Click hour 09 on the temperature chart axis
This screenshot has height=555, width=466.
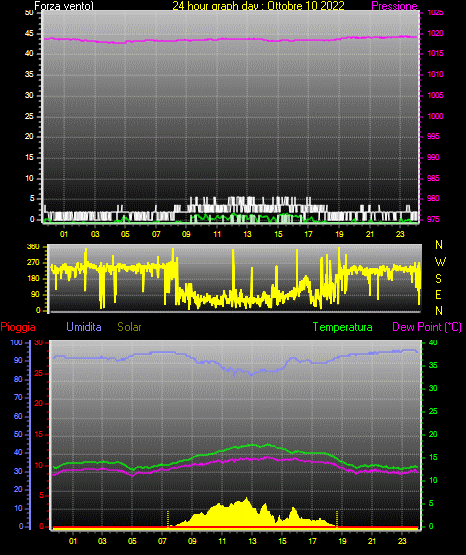point(192,541)
